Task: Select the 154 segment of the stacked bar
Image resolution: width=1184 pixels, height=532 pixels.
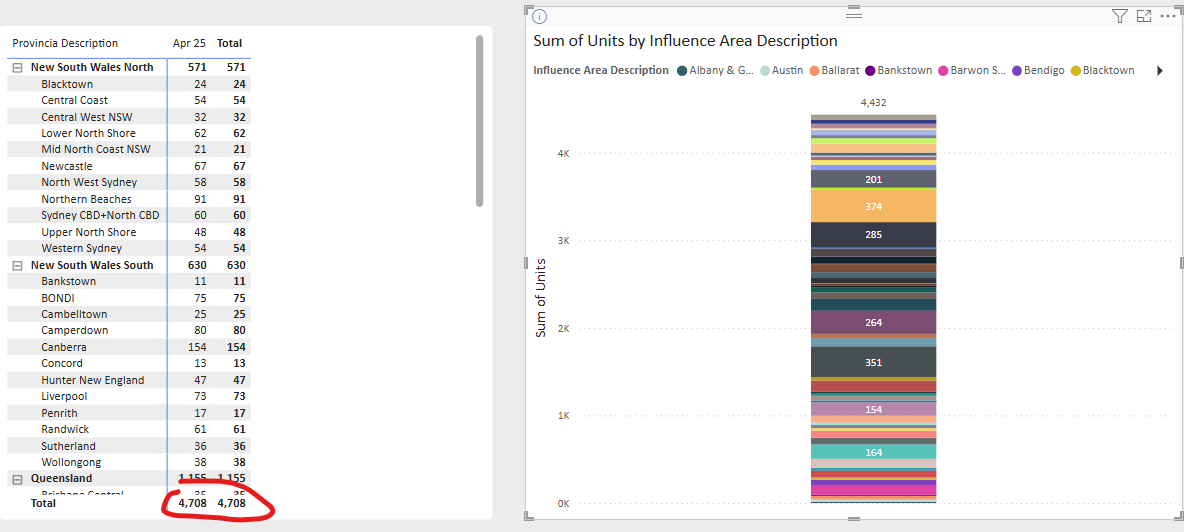Action: (x=874, y=409)
